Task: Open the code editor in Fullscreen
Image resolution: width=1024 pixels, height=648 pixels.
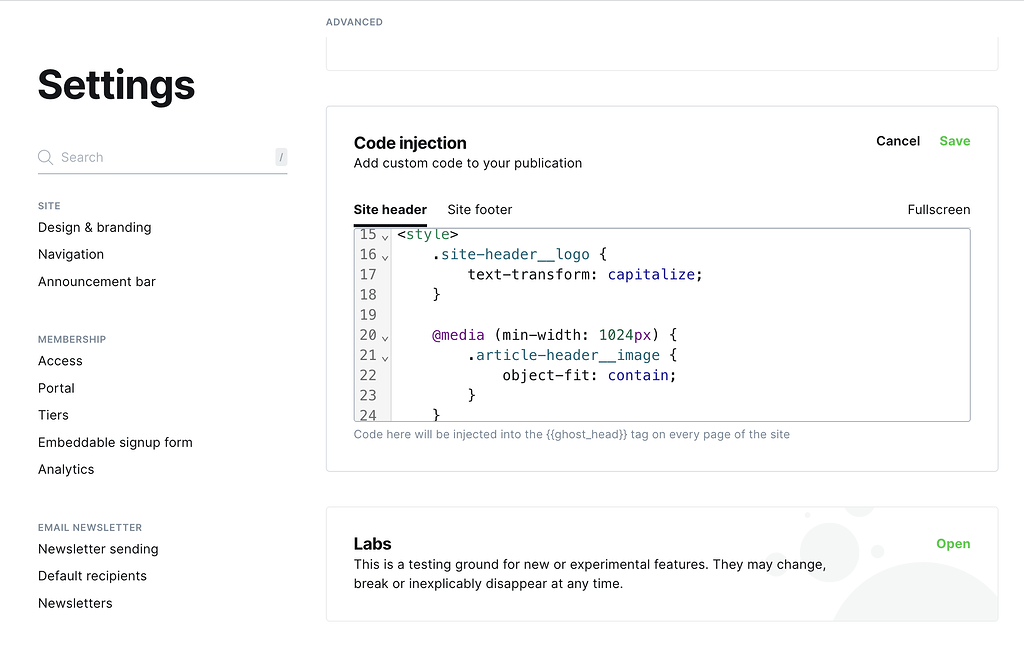Action: point(938,209)
